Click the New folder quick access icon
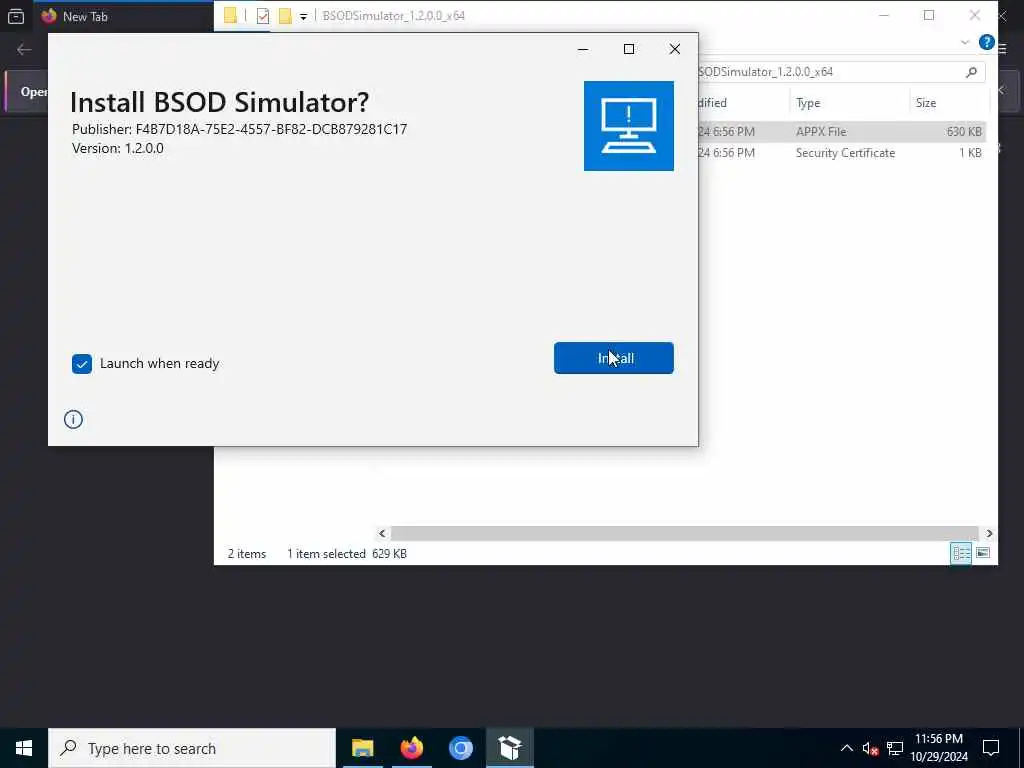The image size is (1024, 768). point(285,16)
